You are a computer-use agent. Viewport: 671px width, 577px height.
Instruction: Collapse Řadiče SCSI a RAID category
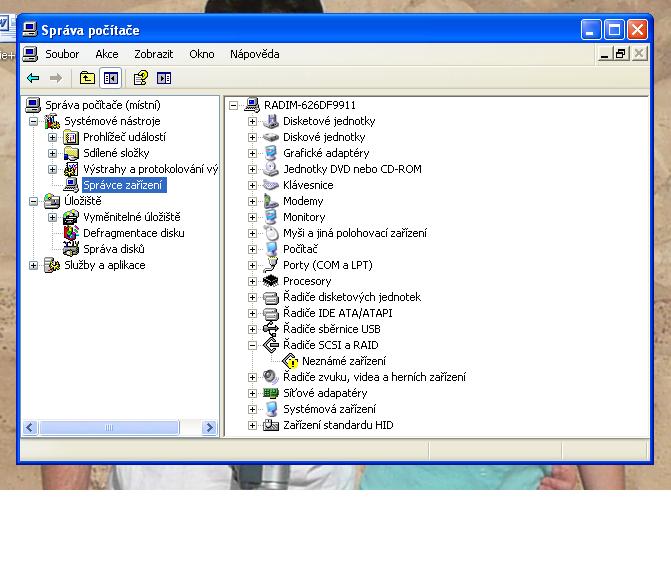252,345
